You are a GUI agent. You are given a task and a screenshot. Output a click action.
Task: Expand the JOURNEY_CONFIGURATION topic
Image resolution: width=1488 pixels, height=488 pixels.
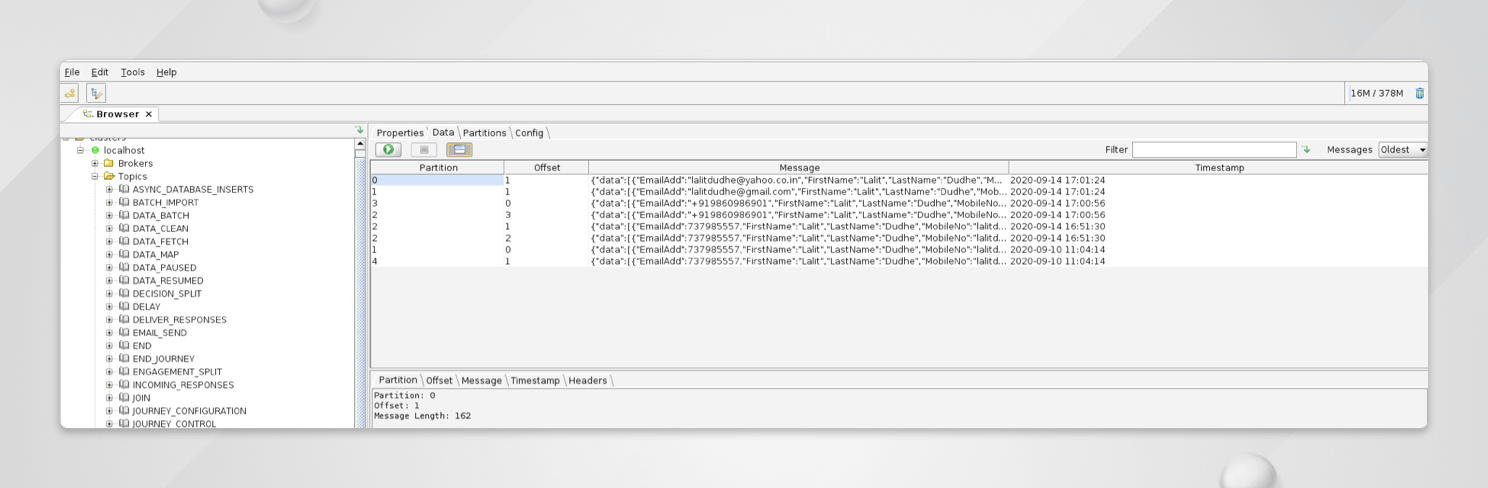click(x=109, y=410)
